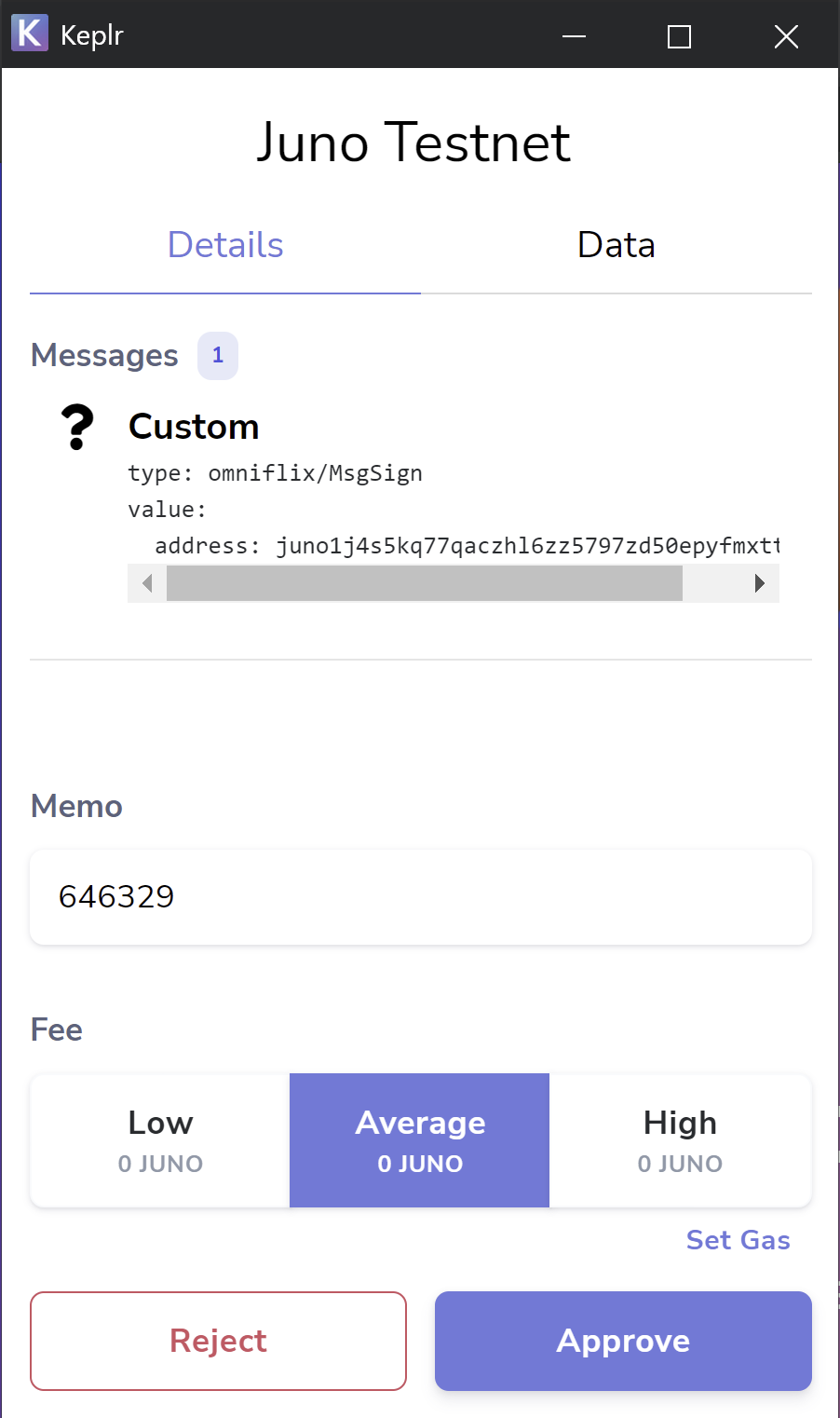Click the right scroll arrow of message box

coord(760,583)
